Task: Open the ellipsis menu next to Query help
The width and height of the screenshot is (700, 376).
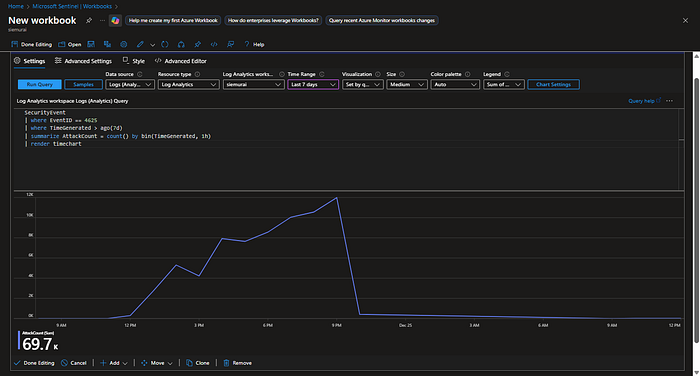Action: [x=669, y=101]
